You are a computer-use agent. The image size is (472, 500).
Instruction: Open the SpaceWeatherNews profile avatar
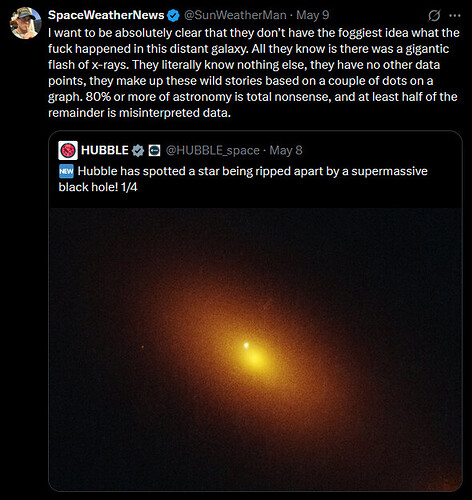[26, 23]
